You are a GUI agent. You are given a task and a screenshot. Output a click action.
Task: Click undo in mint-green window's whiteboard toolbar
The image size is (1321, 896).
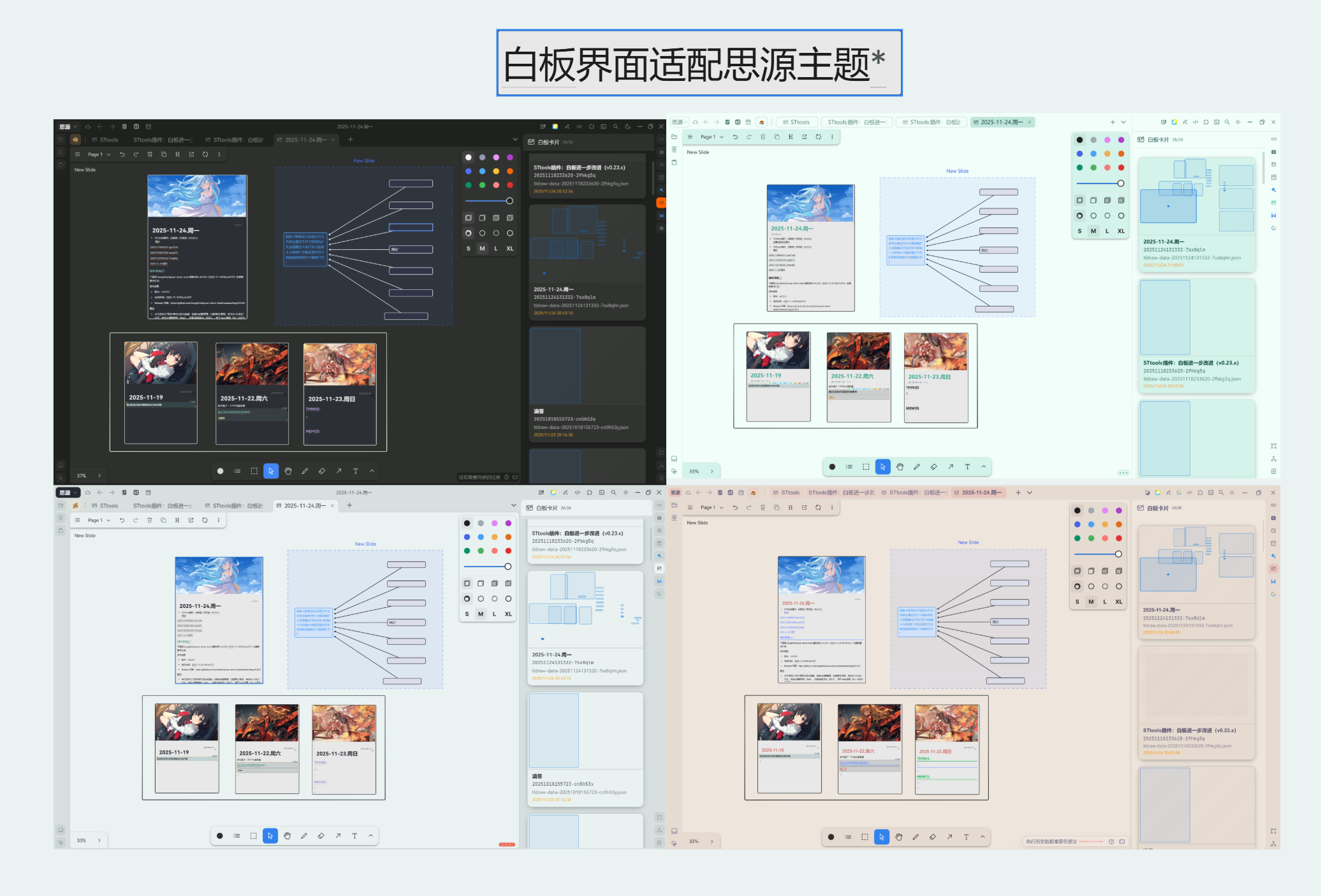point(735,137)
